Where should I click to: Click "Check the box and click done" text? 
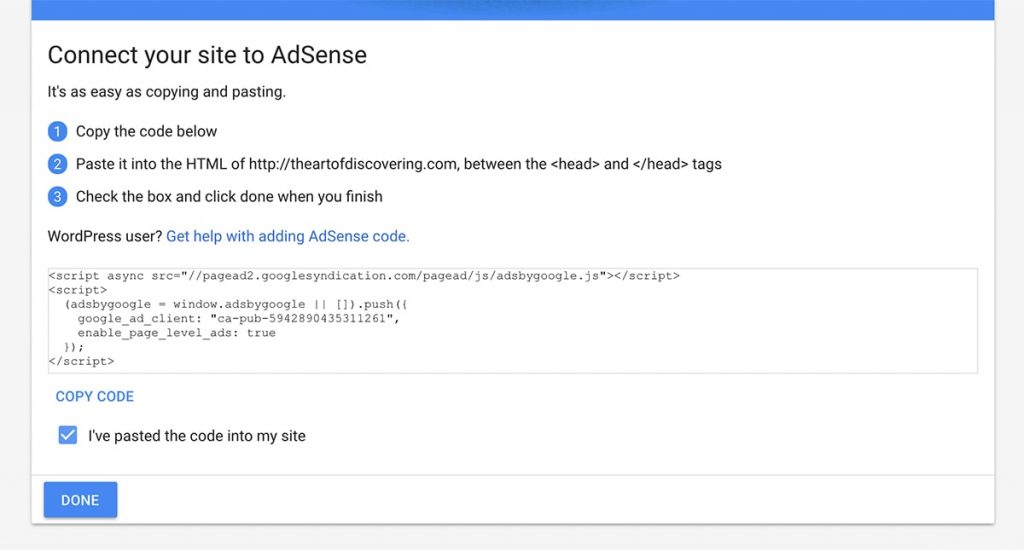tap(229, 197)
